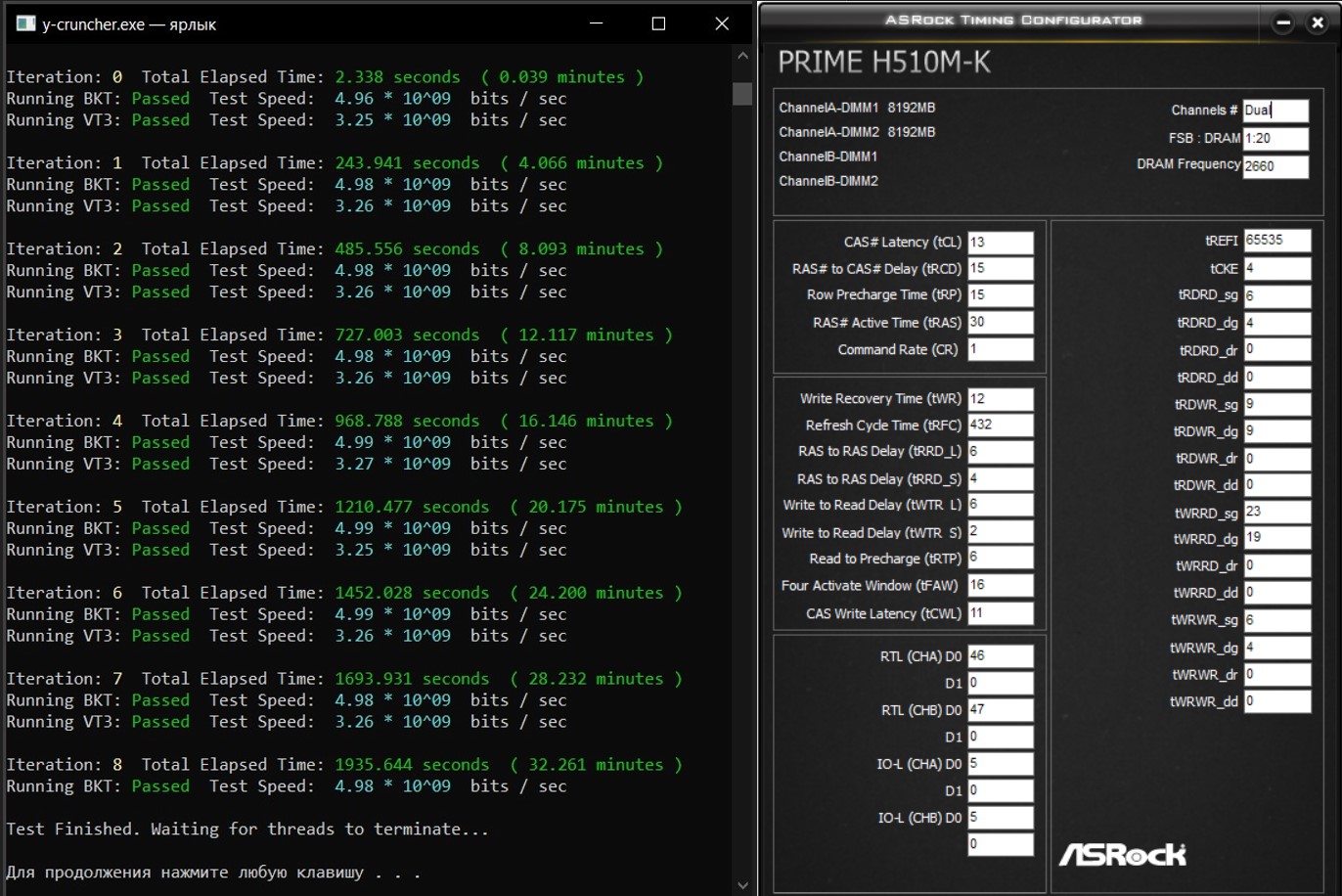Image resolution: width=1342 pixels, height=896 pixels.
Task: Select the Refresh Cycle Time (tRFC) field
Action: pyautogui.click(x=1001, y=426)
